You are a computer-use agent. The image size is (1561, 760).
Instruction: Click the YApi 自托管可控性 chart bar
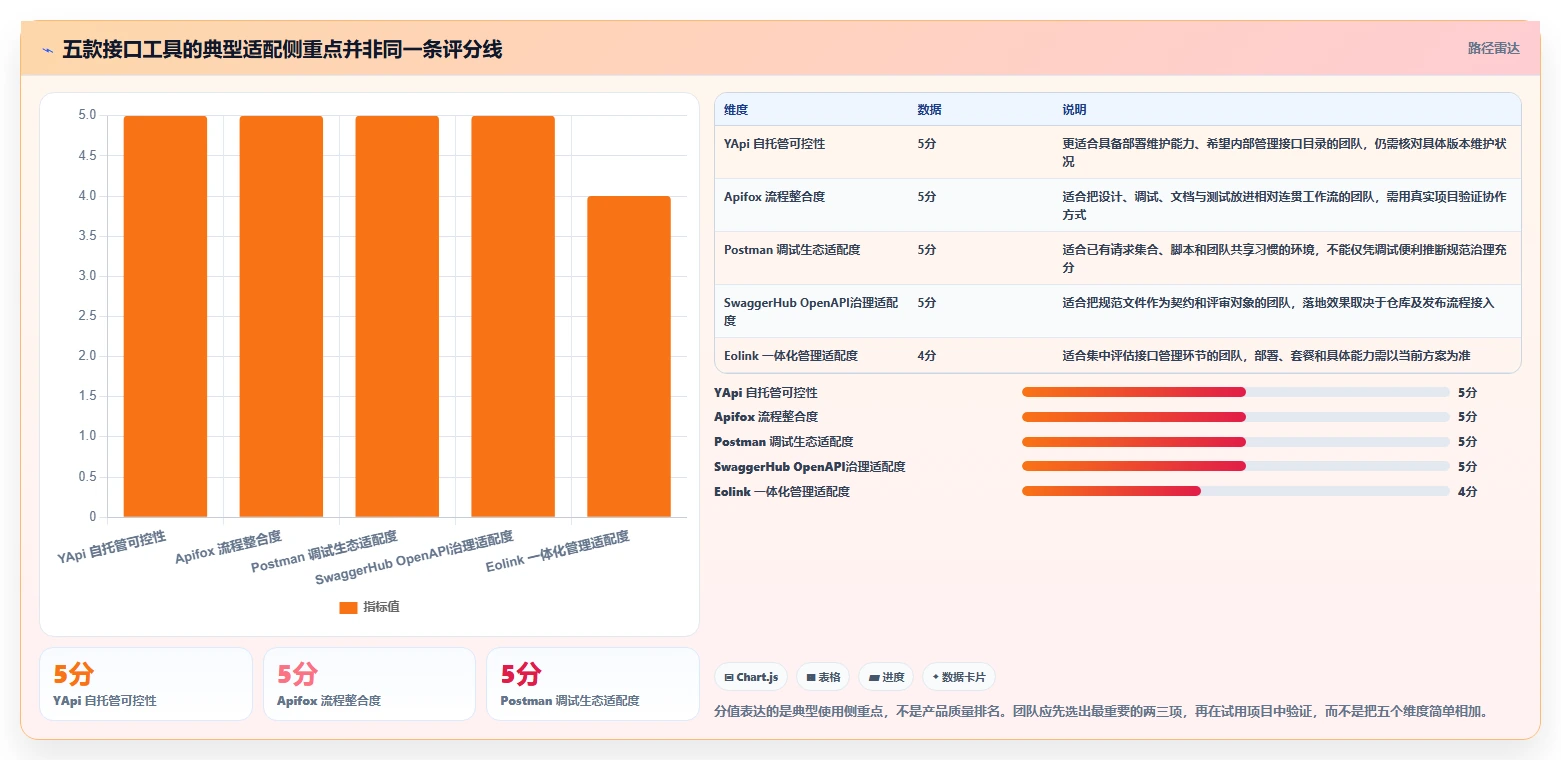165,316
